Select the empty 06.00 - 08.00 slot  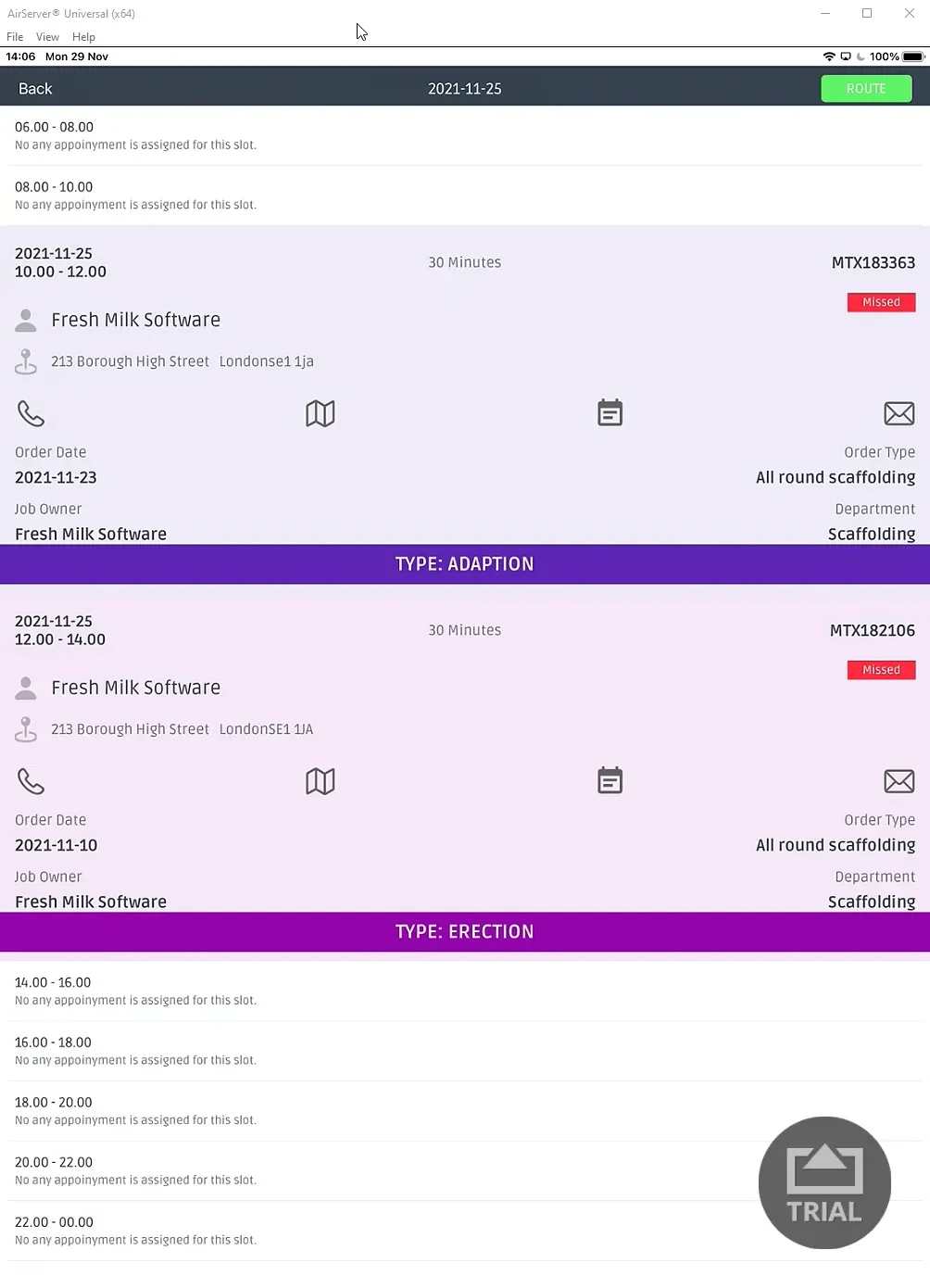(x=135, y=135)
